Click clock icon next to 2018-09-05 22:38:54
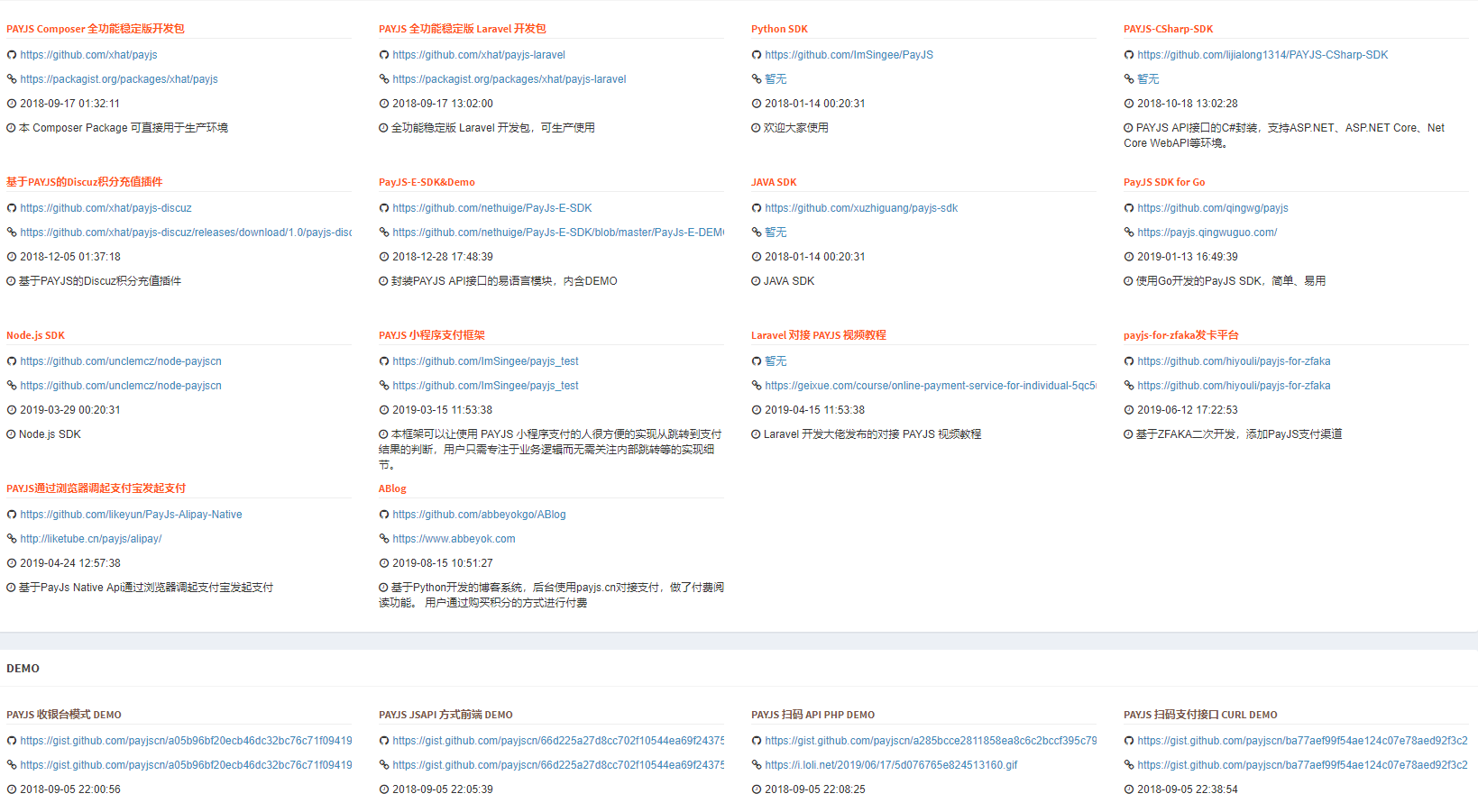The image size is (1478, 812). coord(1129,789)
